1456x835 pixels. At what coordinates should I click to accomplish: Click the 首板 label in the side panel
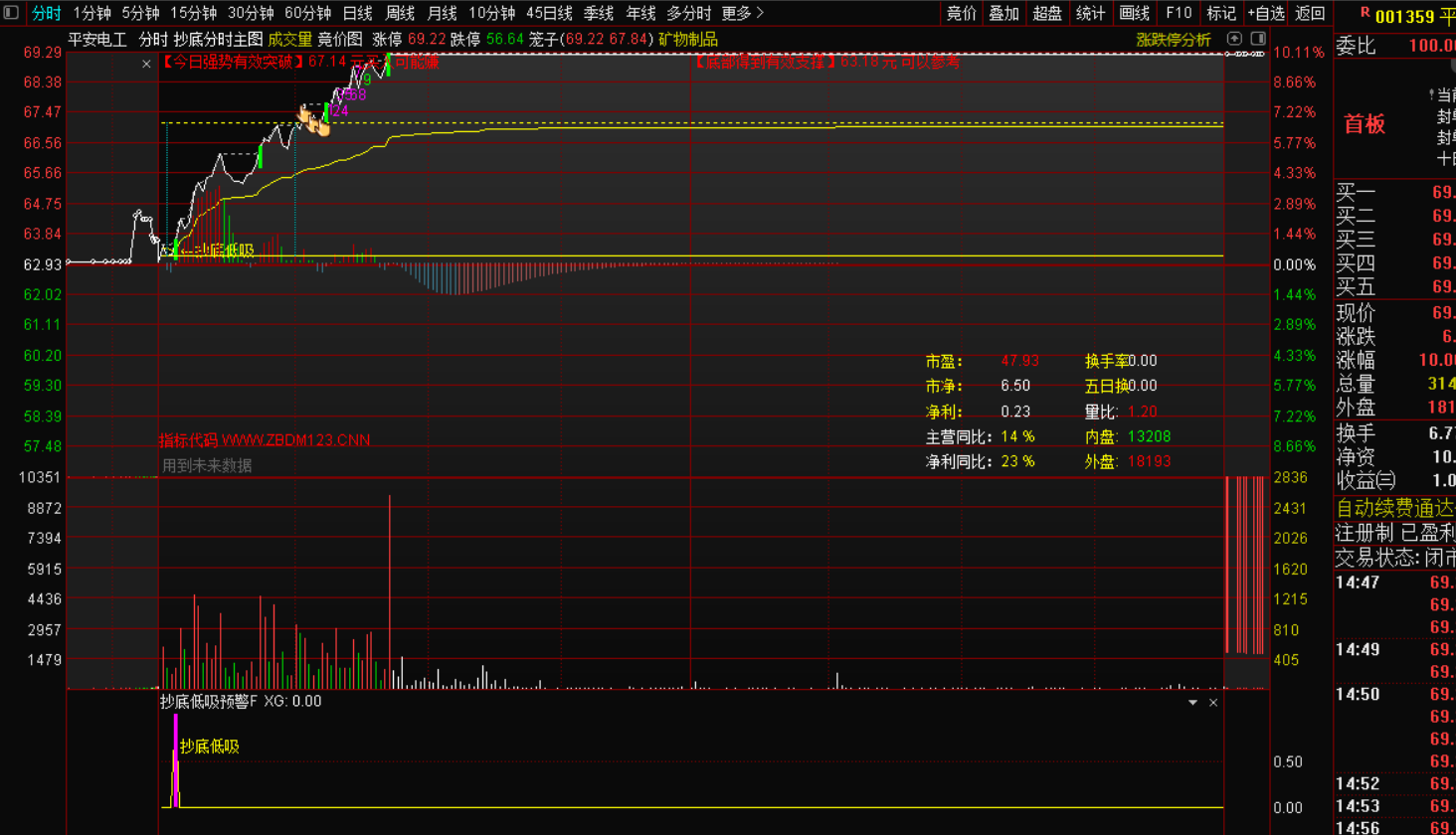[x=1365, y=124]
